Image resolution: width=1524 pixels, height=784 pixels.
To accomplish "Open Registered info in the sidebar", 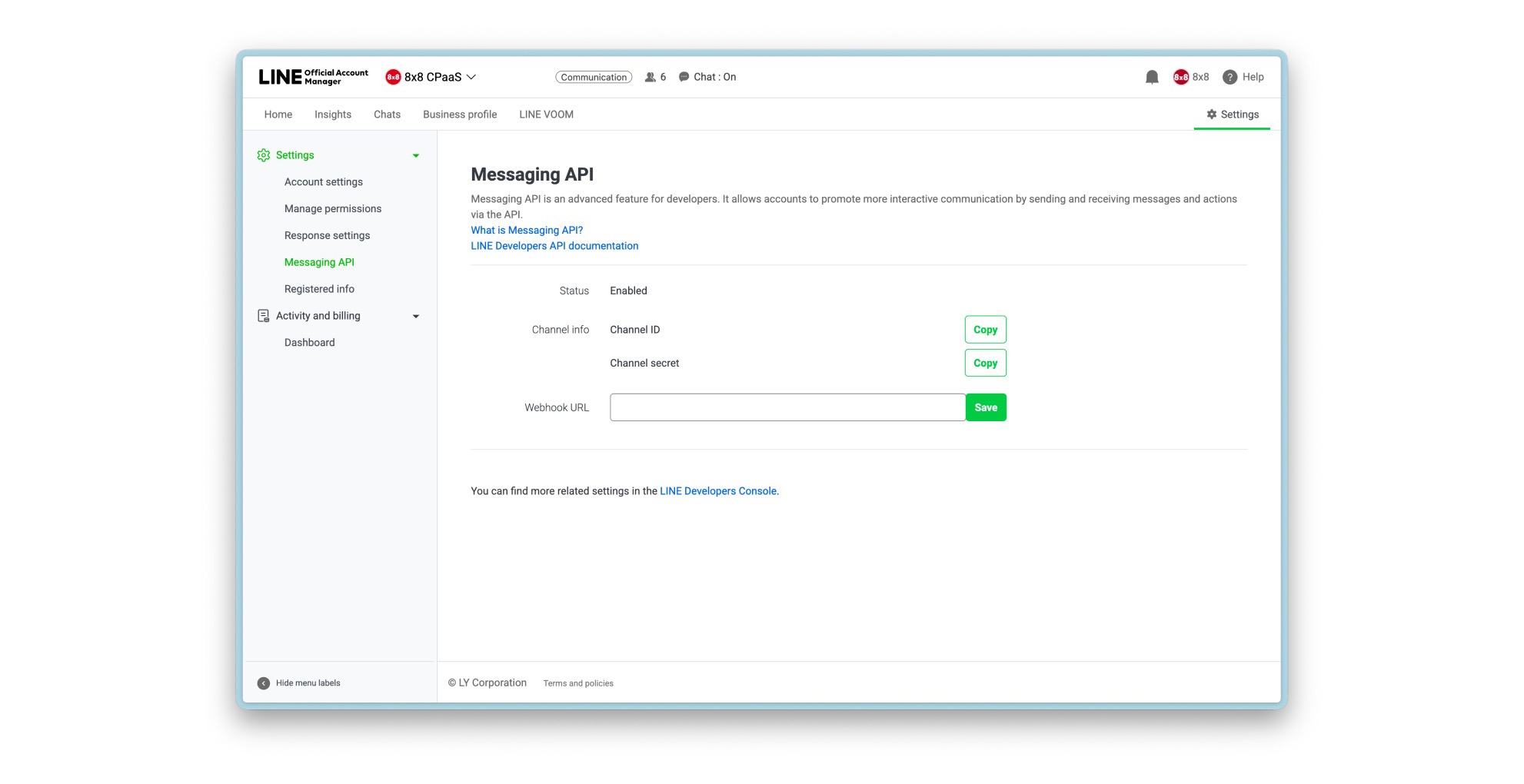I will click(x=319, y=289).
